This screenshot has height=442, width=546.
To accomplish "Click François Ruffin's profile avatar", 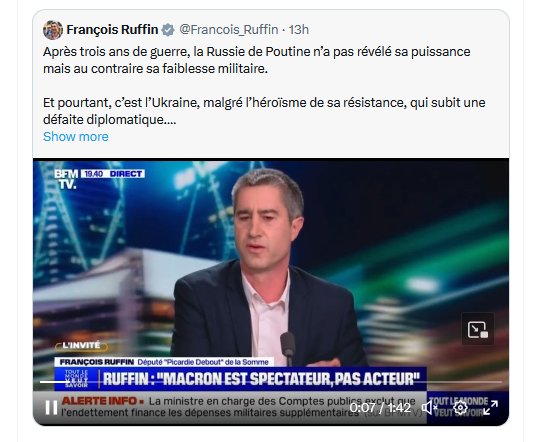I will pos(53,30).
